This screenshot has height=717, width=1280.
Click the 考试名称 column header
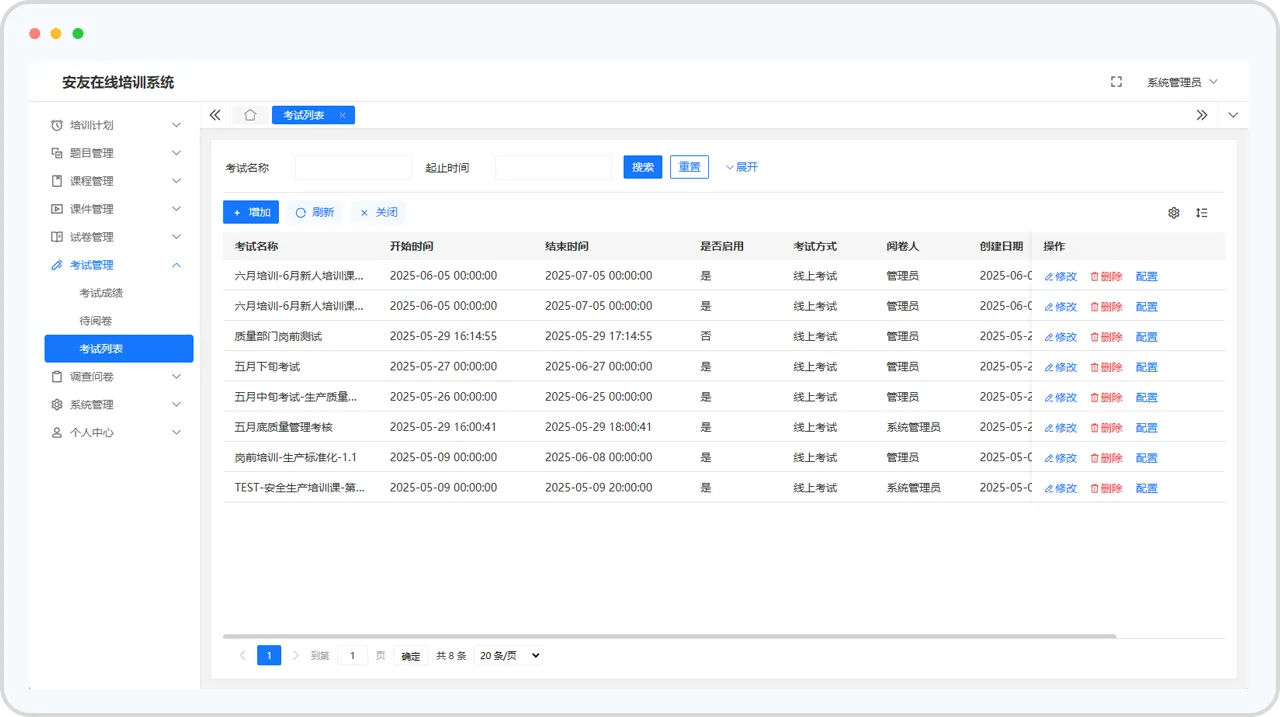pyautogui.click(x=256, y=246)
